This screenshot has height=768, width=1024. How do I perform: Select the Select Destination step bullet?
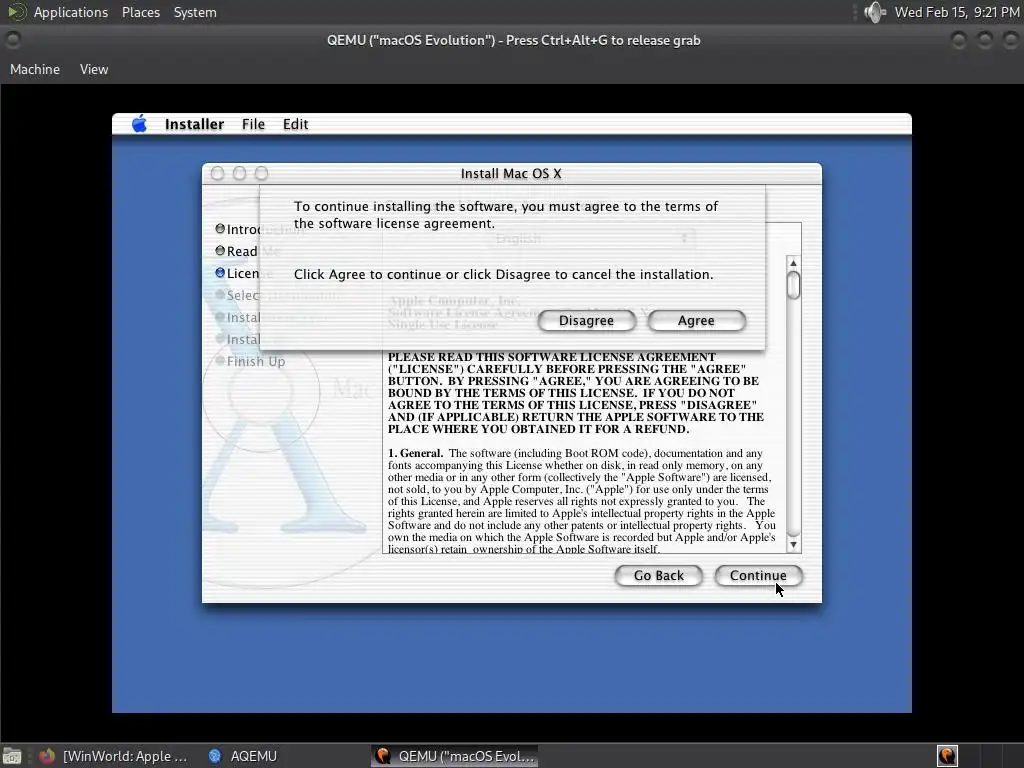click(x=220, y=295)
